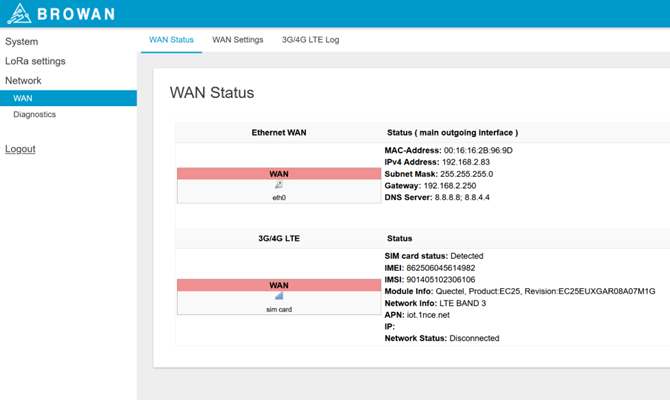This screenshot has width=670, height=400.
Task: Click the empty IP: field label
Action: pos(390,326)
